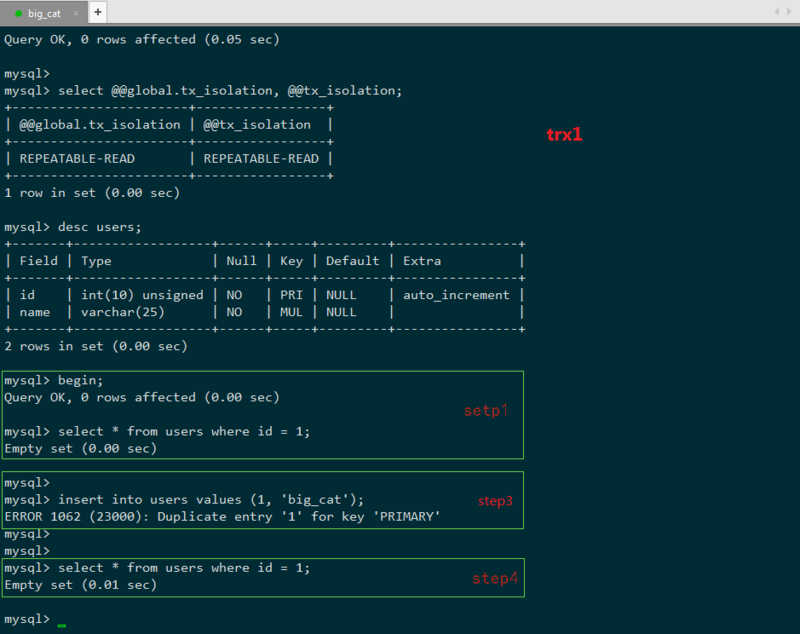
Task: Click the second REPEATABLE-READ value under @@tx_isolation
Action: (261, 159)
